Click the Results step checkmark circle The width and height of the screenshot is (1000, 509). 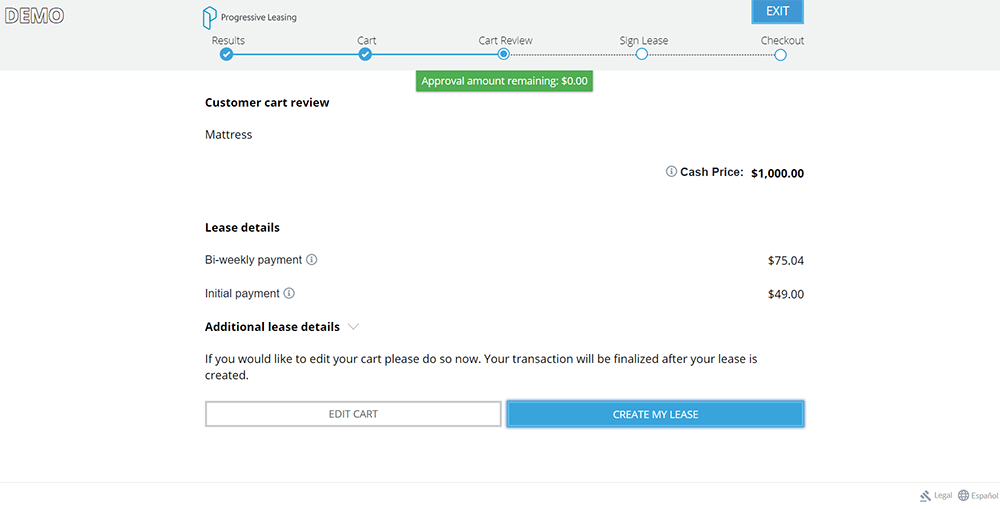[227, 55]
